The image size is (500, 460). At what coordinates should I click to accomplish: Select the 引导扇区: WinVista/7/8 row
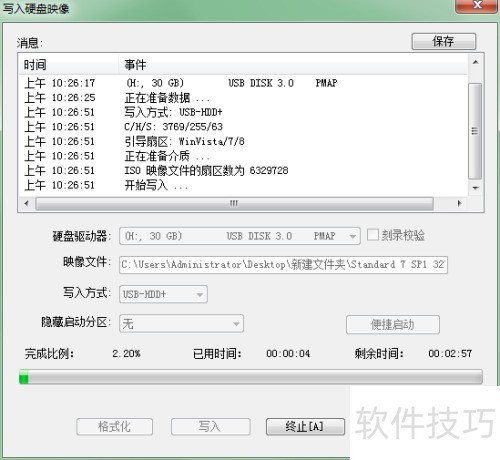[x=243, y=141]
